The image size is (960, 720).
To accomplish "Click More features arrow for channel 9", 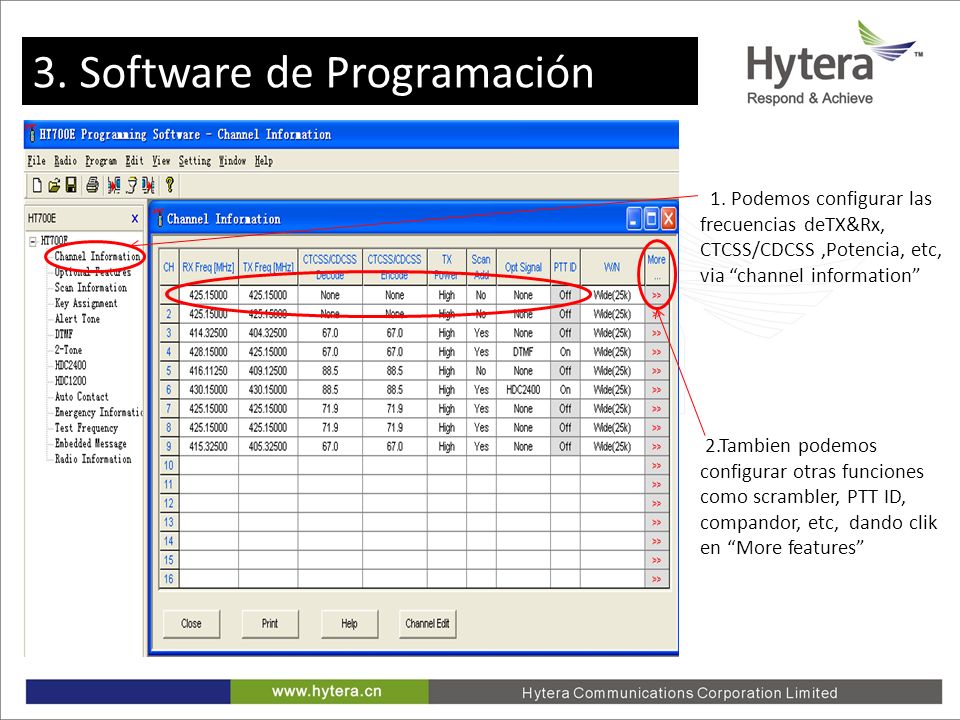I will click(x=657, y=447).
